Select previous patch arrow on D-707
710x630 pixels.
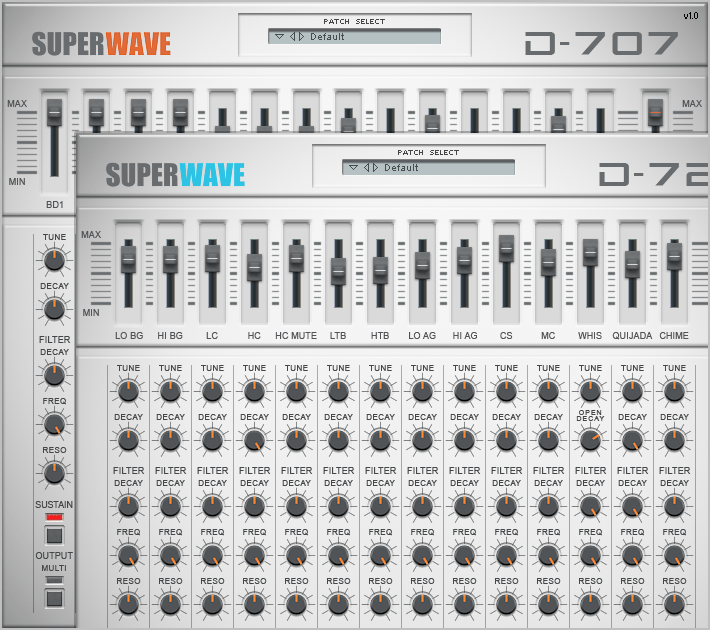[x=293, y=37]
